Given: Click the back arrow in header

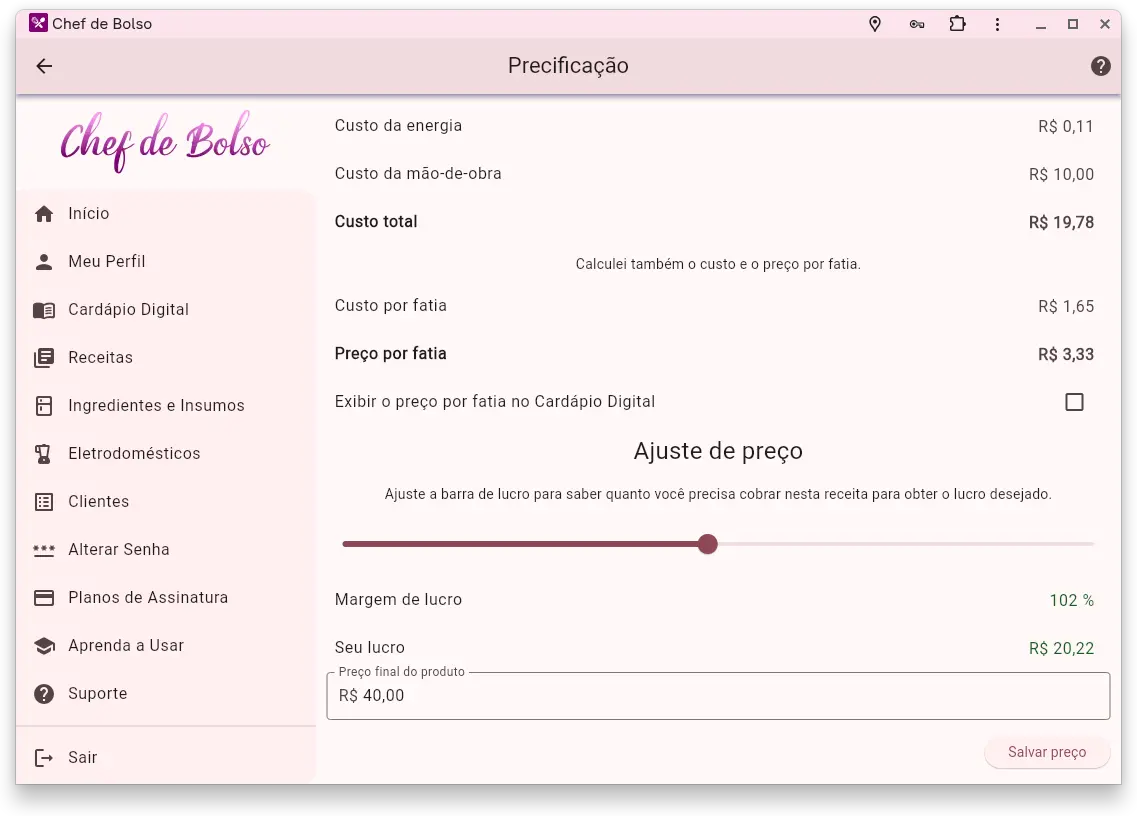Looking at the screenshot, I should (44, 66).
